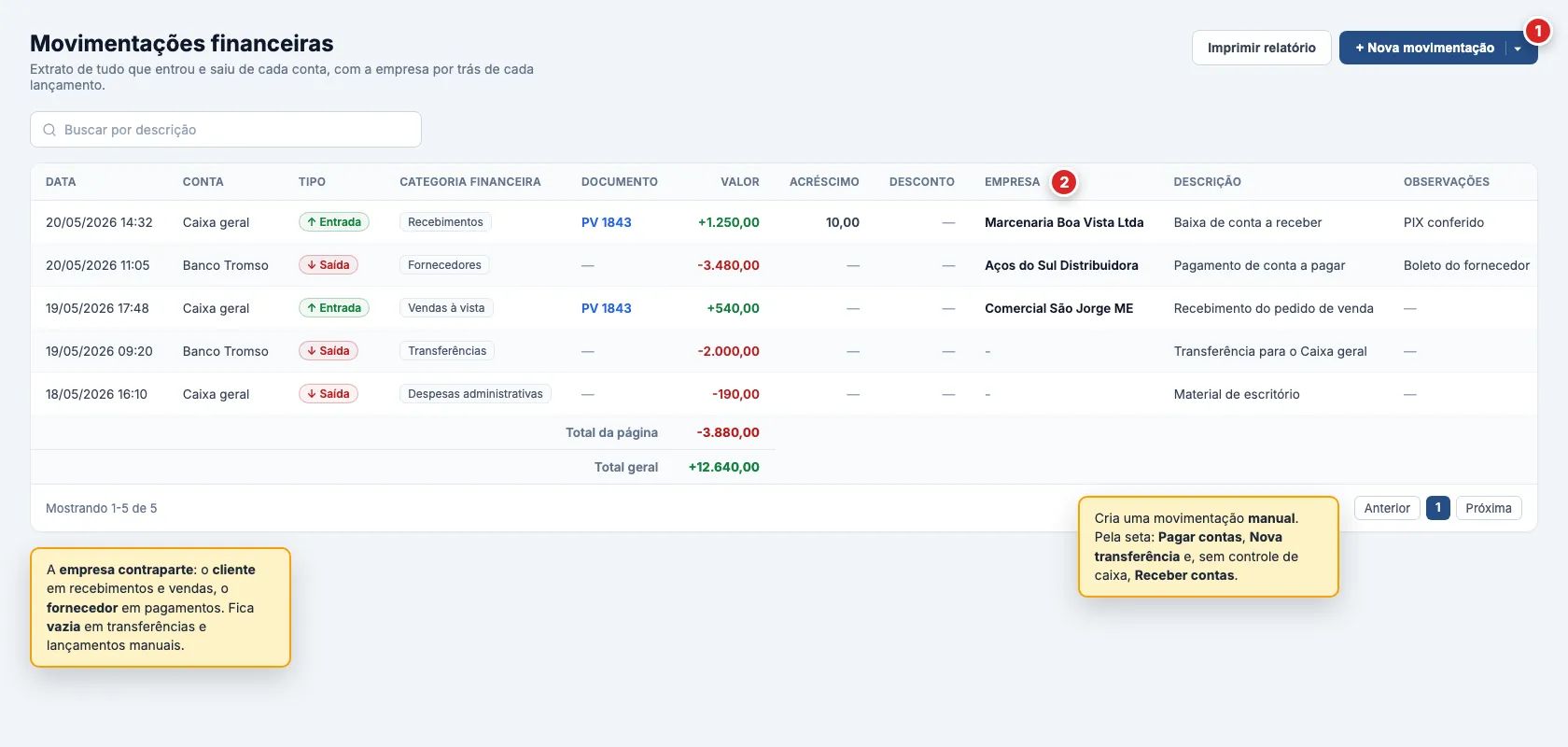Click the observation 'PIX conferido'

click(x=1444, y=222)
